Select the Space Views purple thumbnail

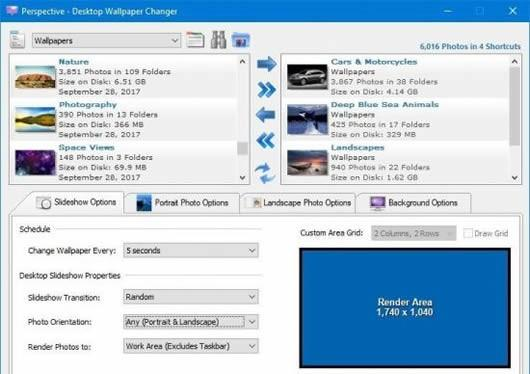pos(35,163)
